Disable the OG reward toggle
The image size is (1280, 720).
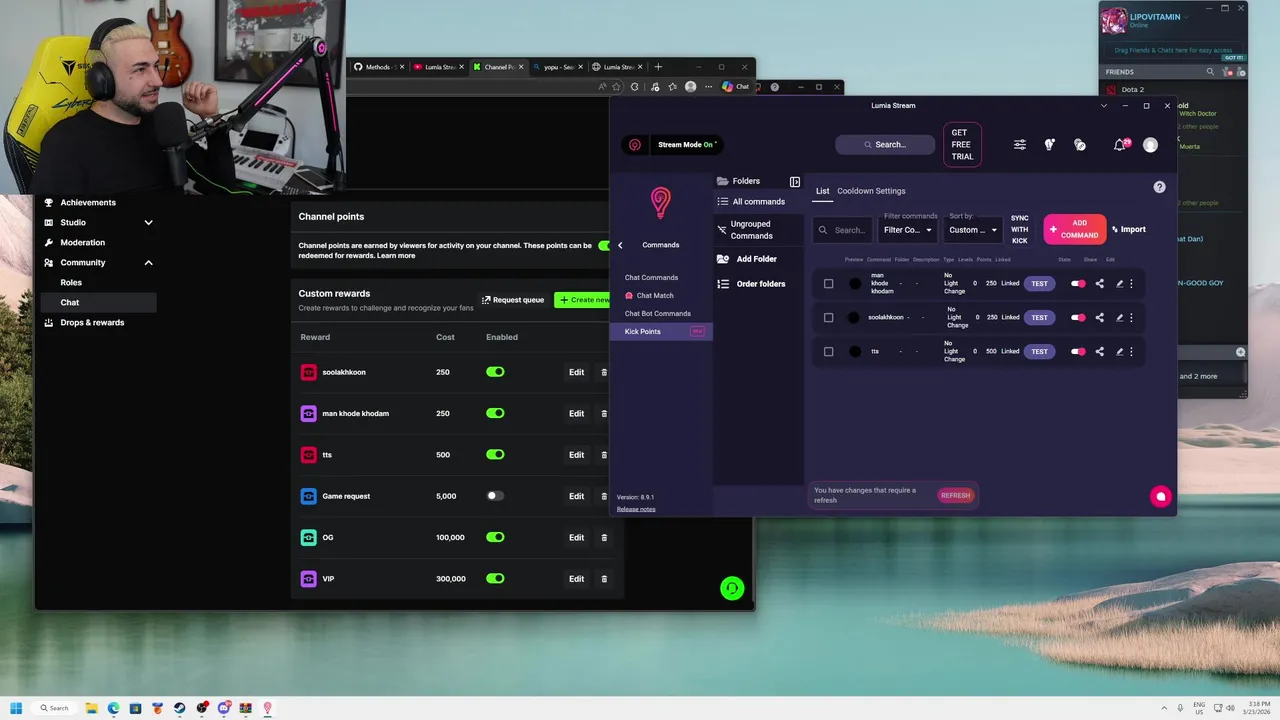495,537
